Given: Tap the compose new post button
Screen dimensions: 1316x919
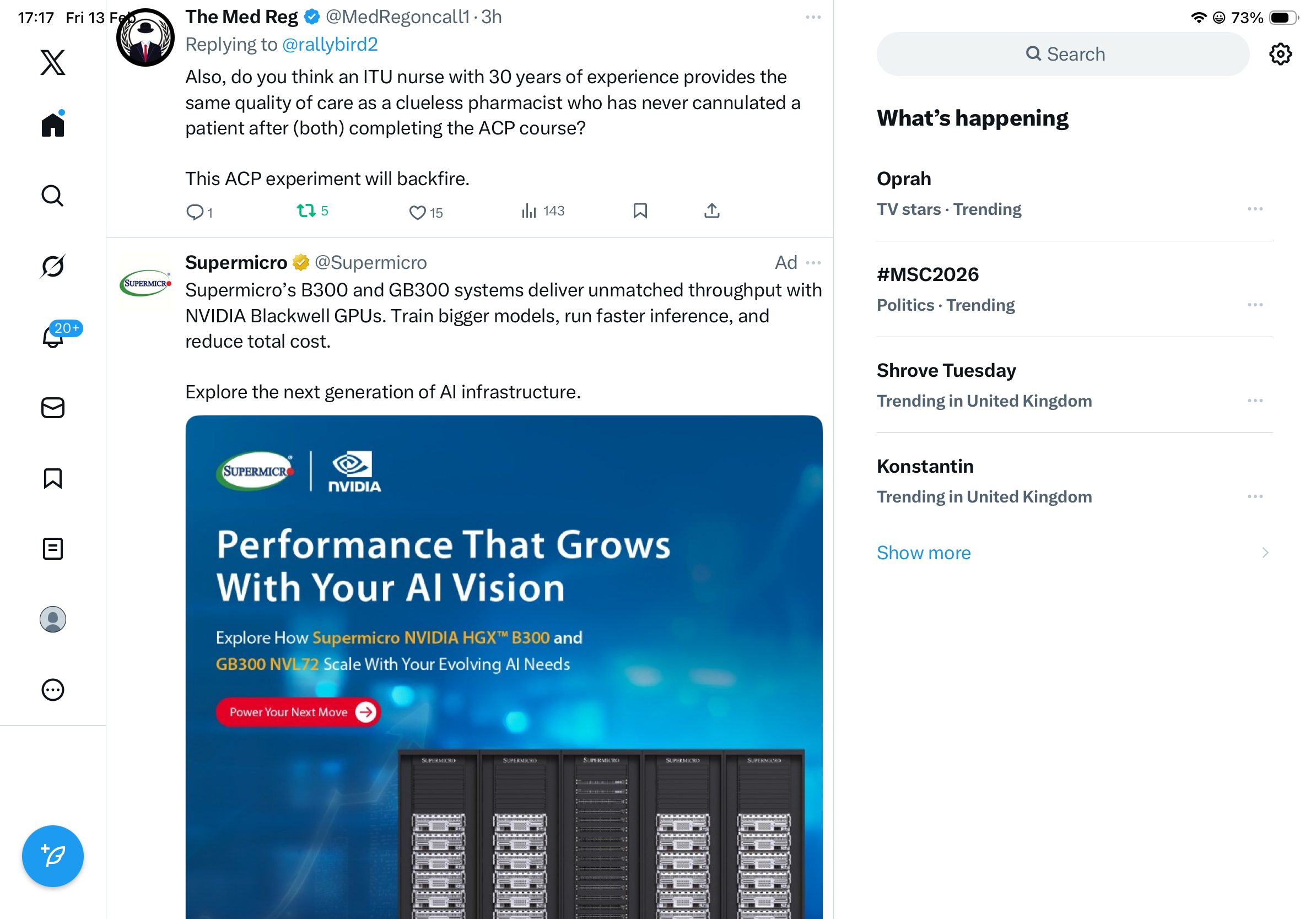Looking at the screenshot, I should pos(53,856).
